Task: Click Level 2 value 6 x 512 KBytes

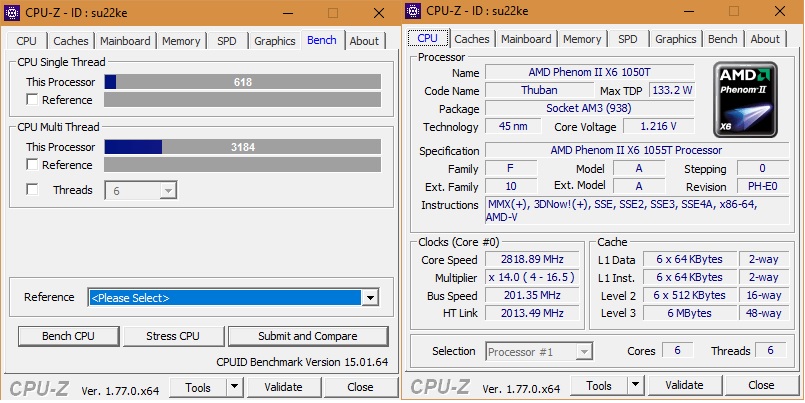Action: [689, 295]
